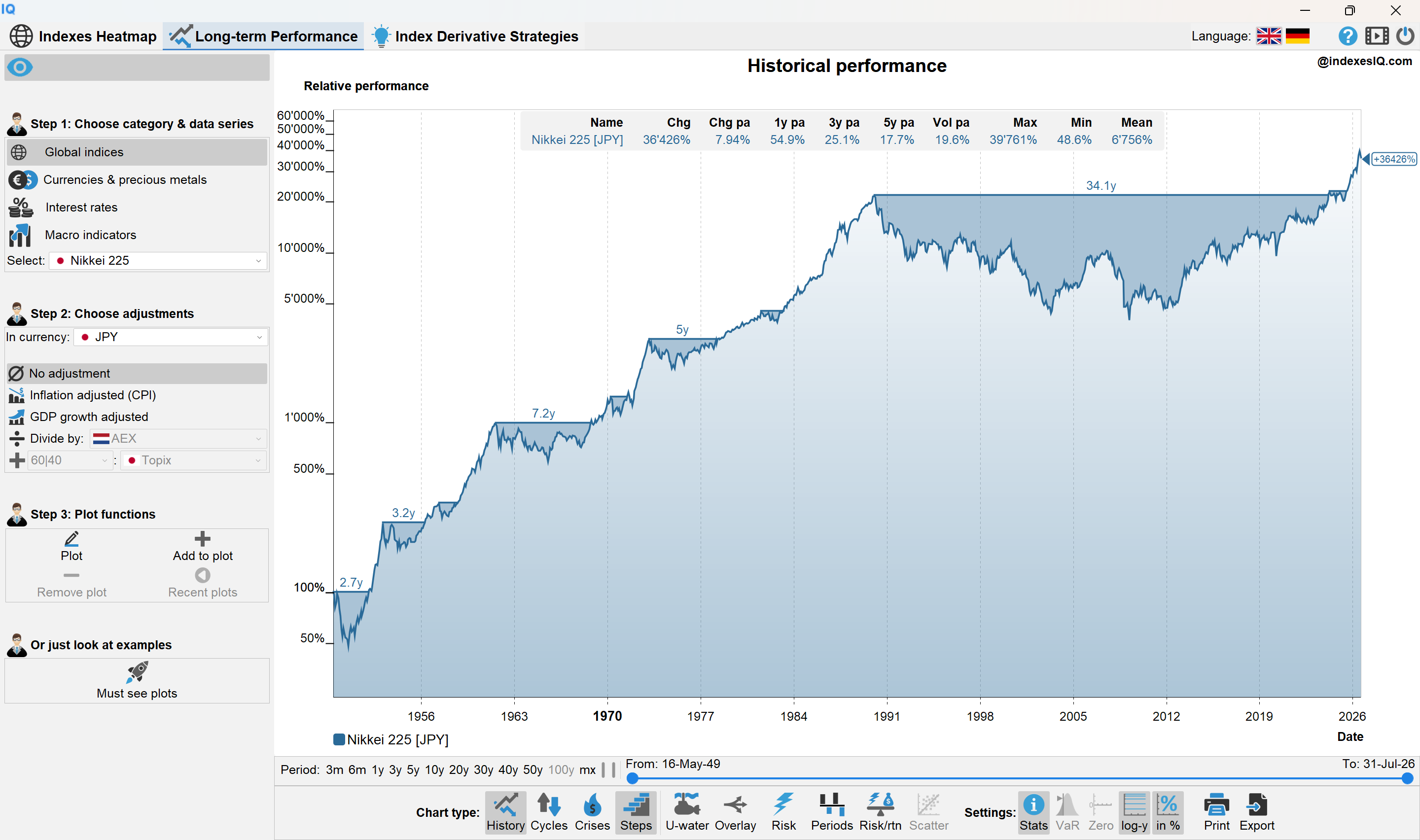Select the Cycles chart type
Screen dimensions: 1420x840
pos(549,812)
